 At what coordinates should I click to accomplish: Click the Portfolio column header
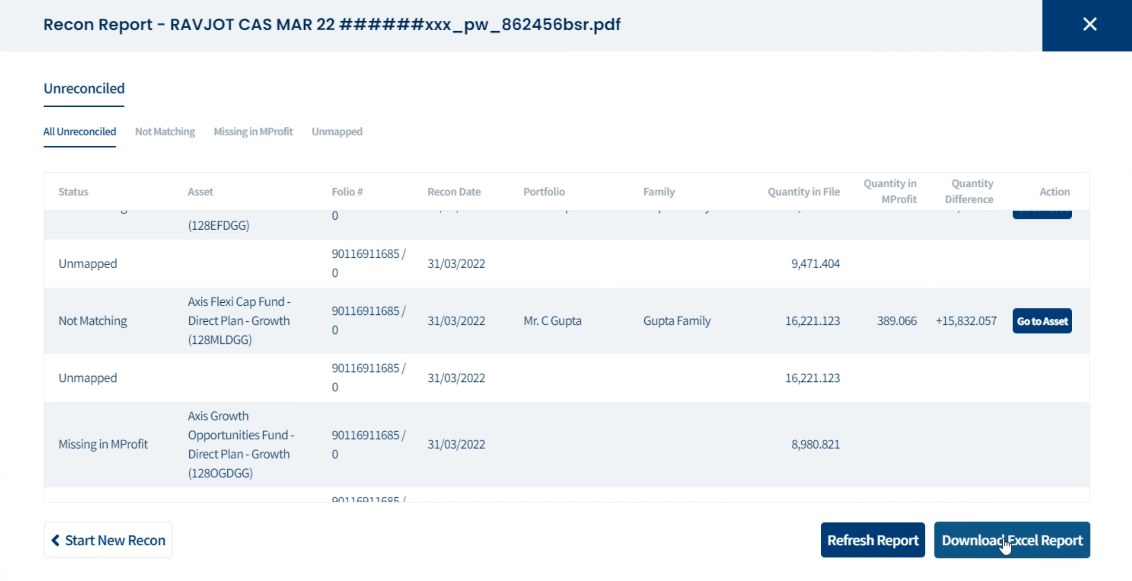(544, 192)
